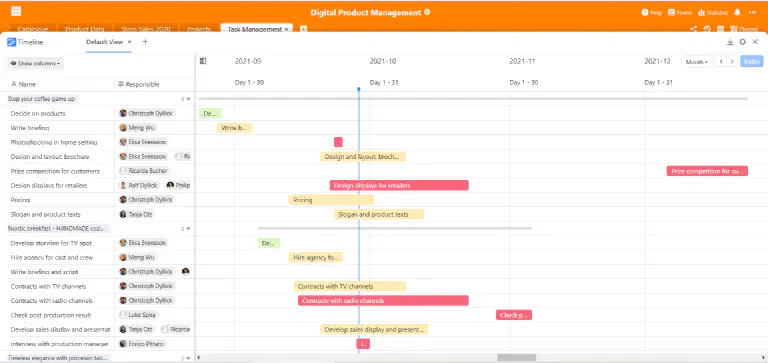The image size is (768, 363).
Task: Click the green Develop storyline bar
Action: click(x=269, y=243)
